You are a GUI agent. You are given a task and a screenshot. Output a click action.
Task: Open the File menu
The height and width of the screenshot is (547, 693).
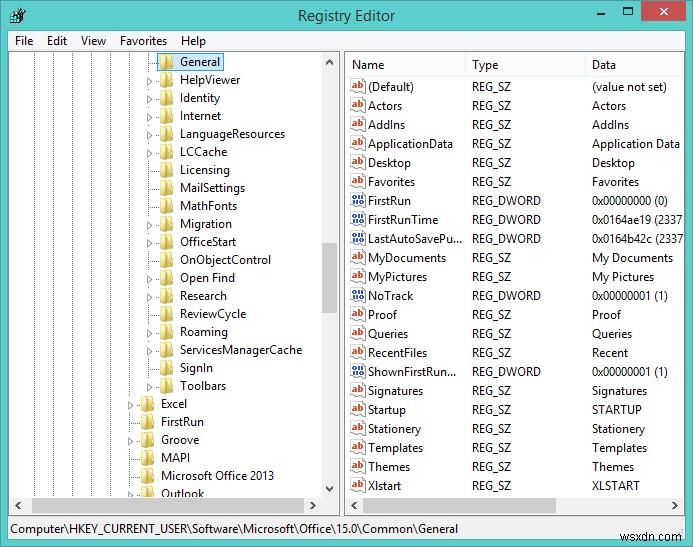pos(24,41)
